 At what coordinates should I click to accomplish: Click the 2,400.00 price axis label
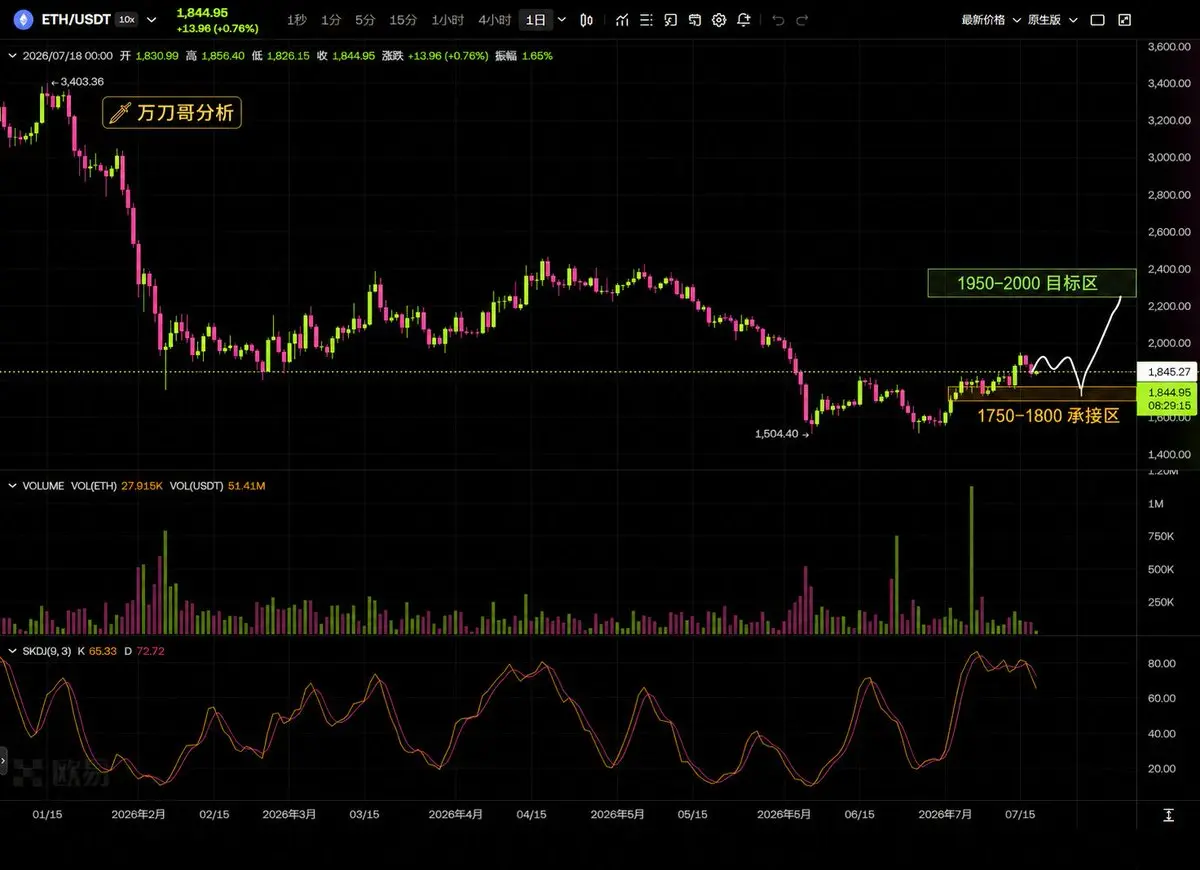tap(1169, 269)
